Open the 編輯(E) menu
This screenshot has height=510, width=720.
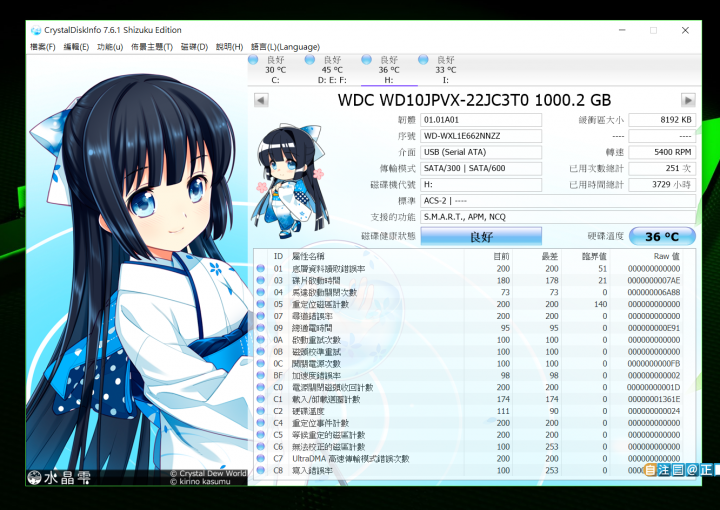(76, 47)
